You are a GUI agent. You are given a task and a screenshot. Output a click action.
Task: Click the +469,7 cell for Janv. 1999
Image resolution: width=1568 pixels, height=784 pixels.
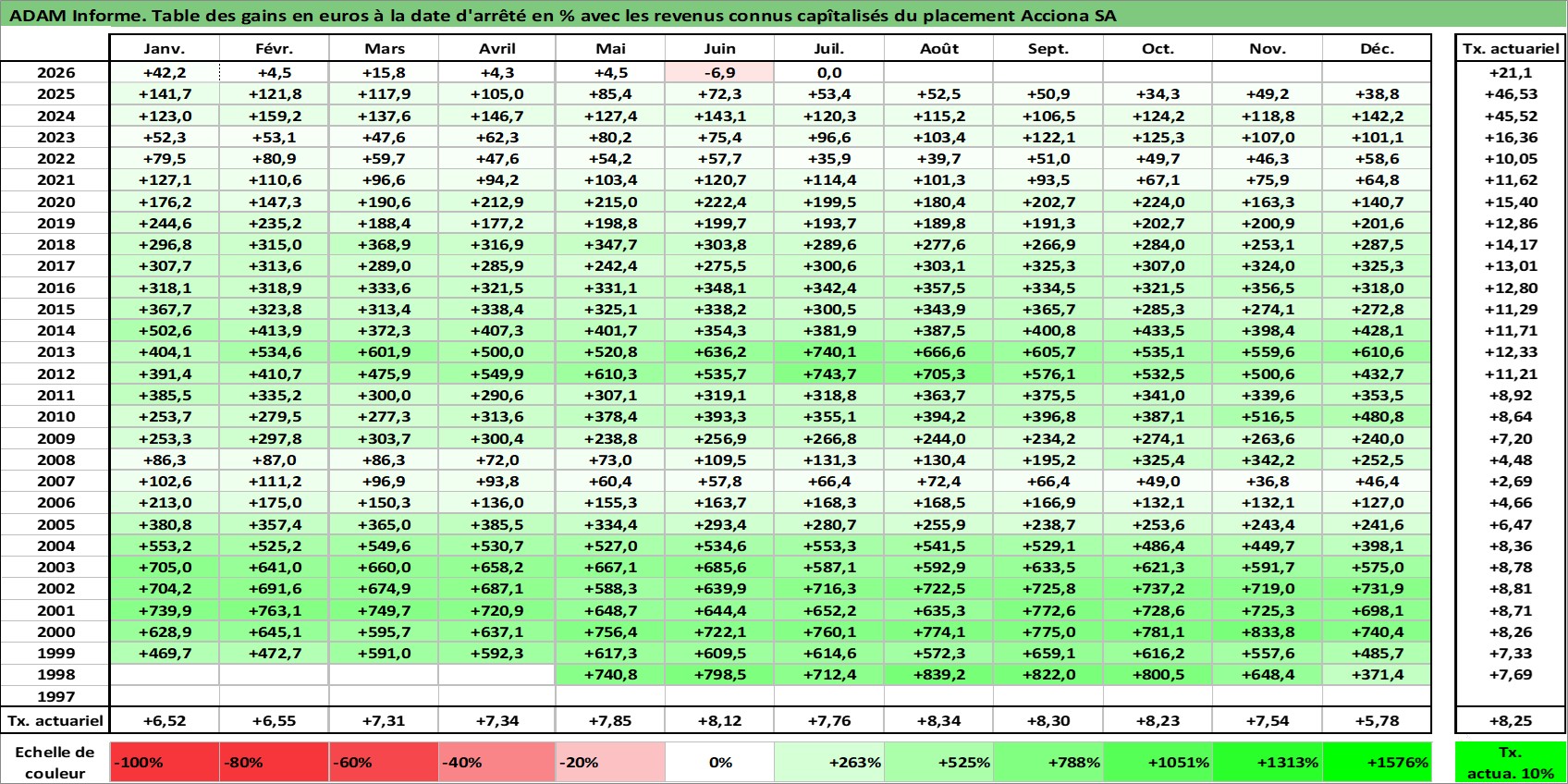pos(165,653)
